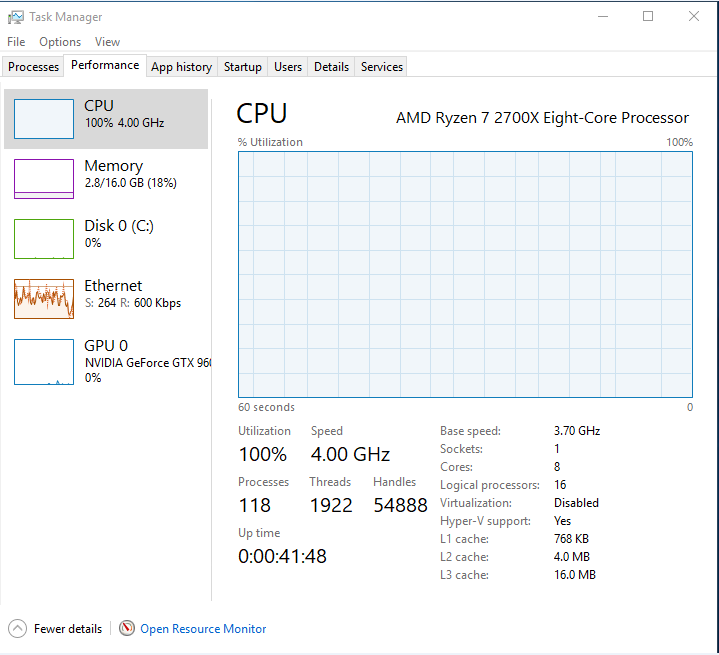Image resolution: width=719 pixels, height=655 pixels.
Task: Select the GPU 0 graph thumbnail
Action: coord(44,361)
